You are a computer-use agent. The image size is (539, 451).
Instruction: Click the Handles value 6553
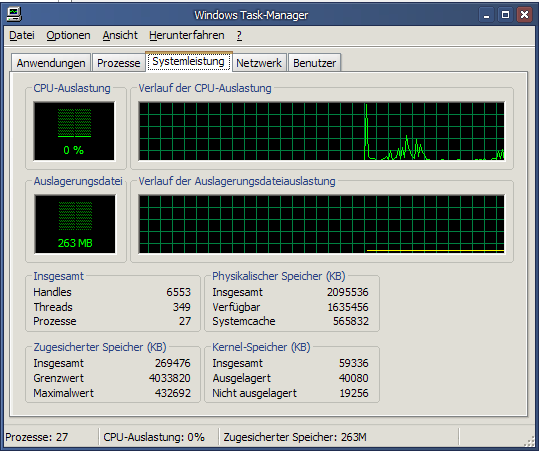point(178,292)
